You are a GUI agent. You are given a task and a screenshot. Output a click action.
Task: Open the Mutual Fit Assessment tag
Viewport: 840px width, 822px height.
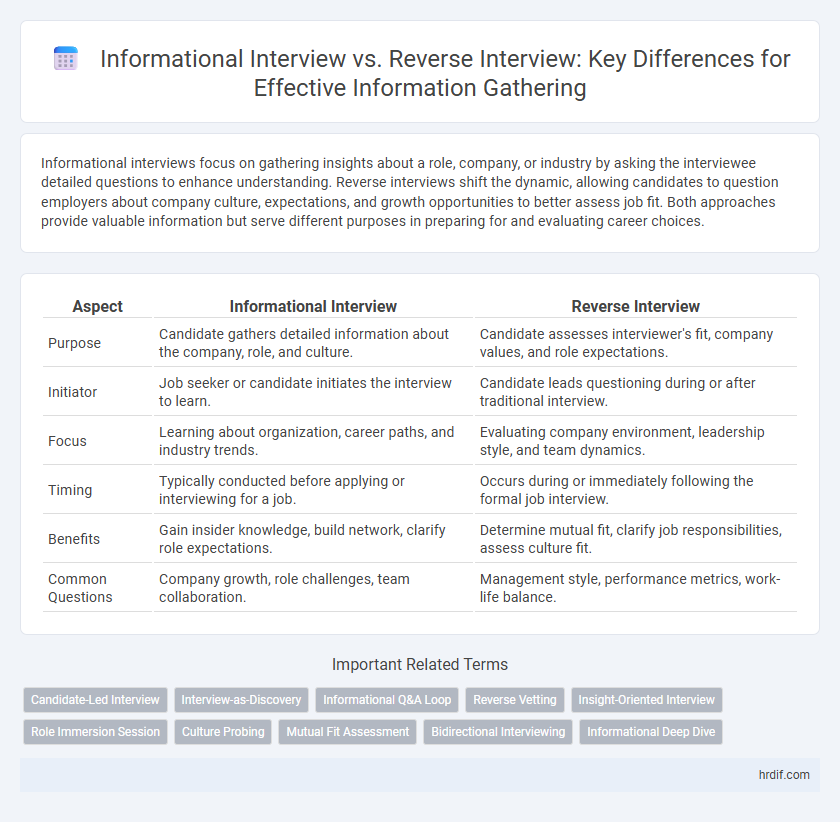tap(348, 732)
